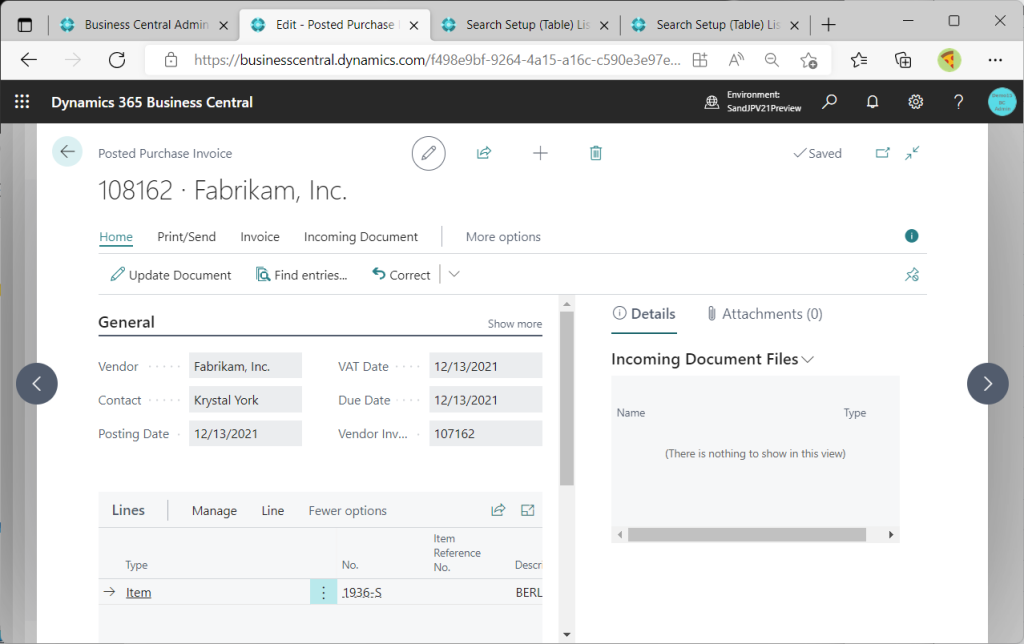Image resolution: width=1024 pixels, height=644 pixels.
Task: Click the Vendor Invoice No. field 107162
Action: click(x=485, y=434)
